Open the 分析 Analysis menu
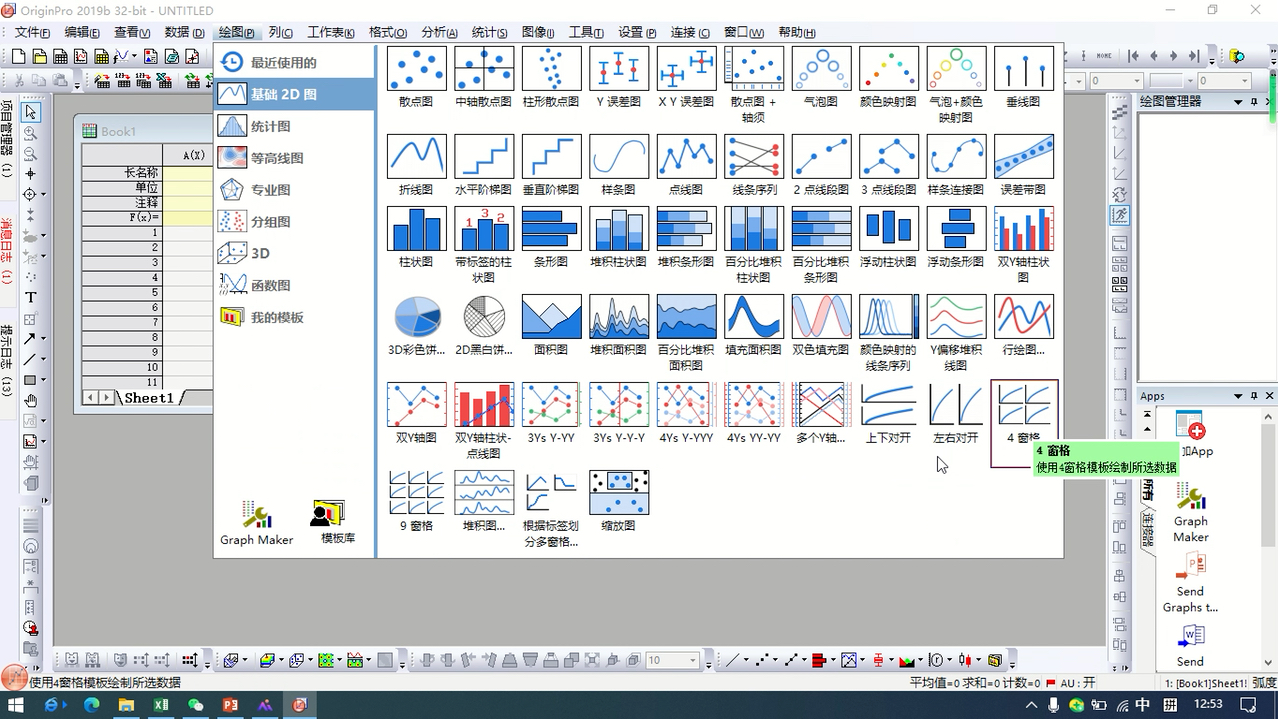 click(x=440, y=33)
